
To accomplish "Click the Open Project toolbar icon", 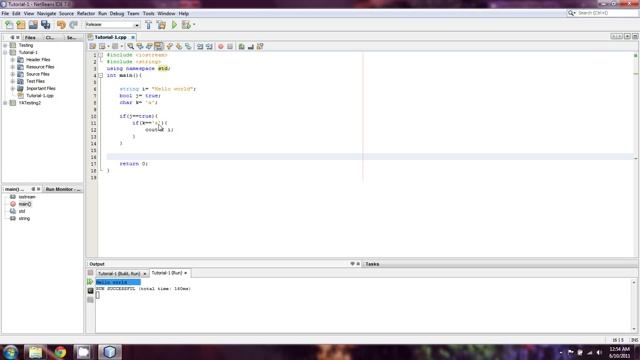I will tap(33, 25).
